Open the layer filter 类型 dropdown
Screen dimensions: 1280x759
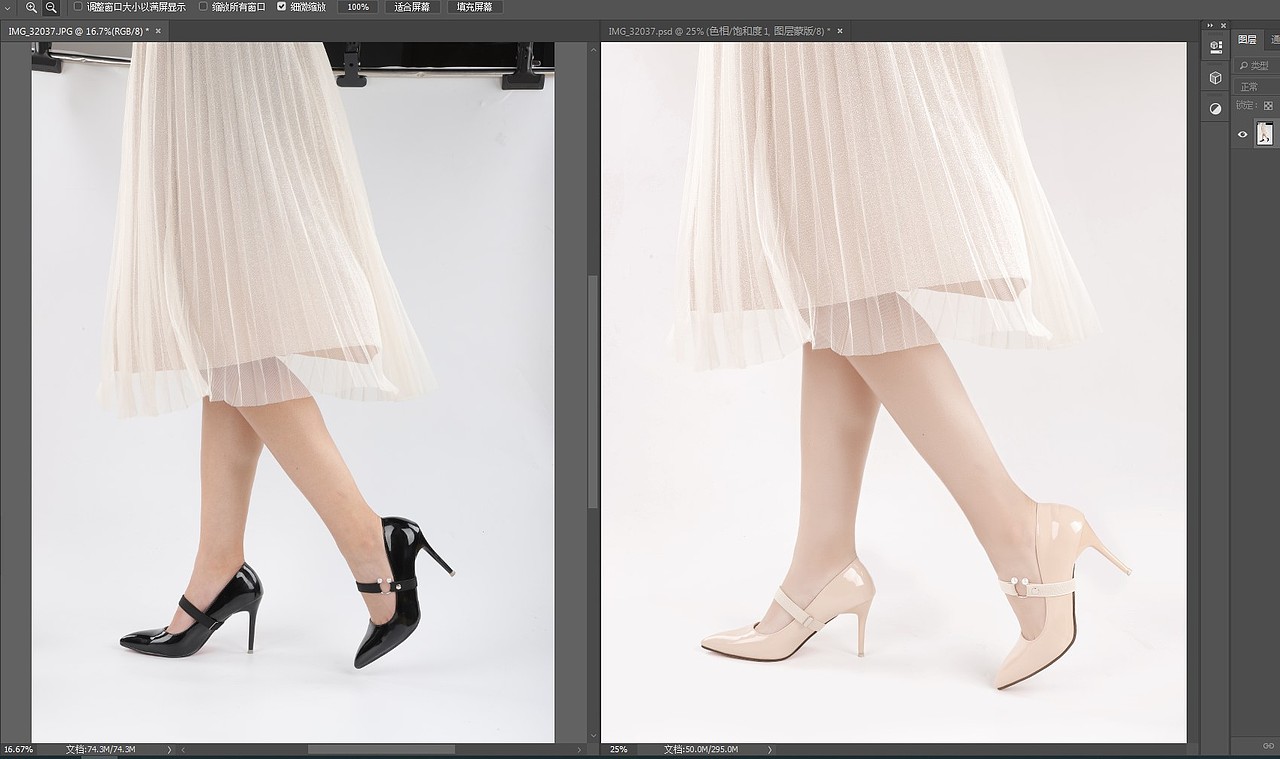point(1256,66)
